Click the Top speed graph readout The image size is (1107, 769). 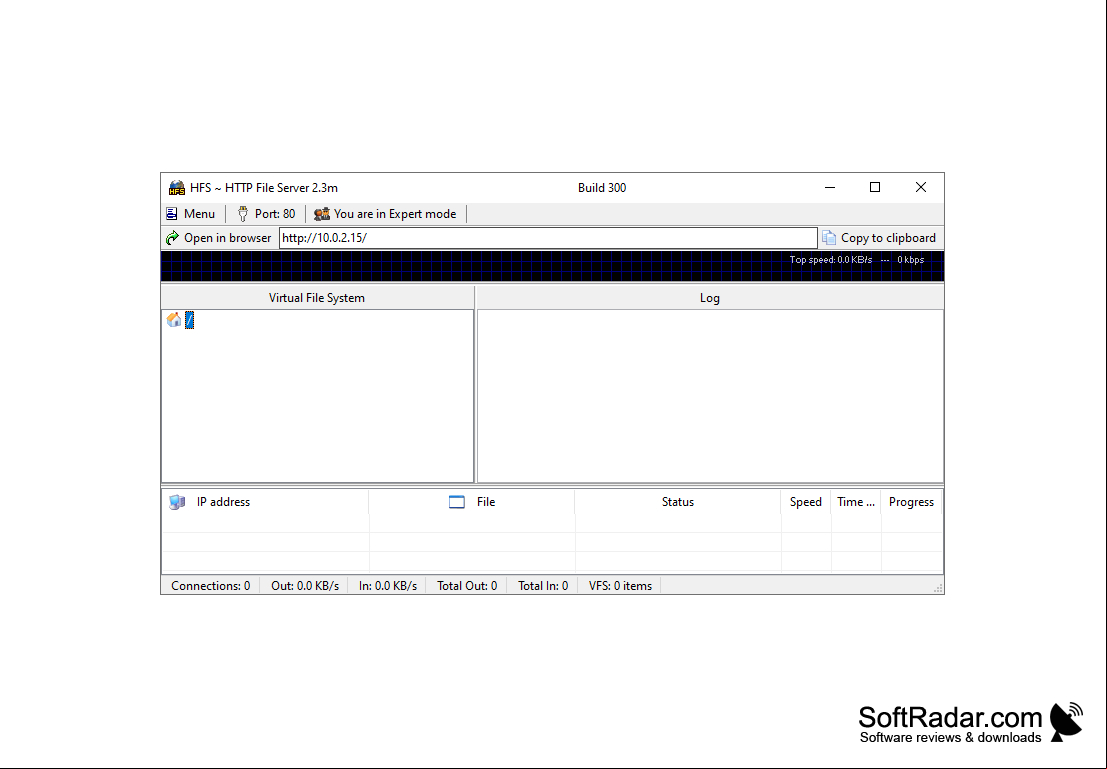(x=856, y=260)
